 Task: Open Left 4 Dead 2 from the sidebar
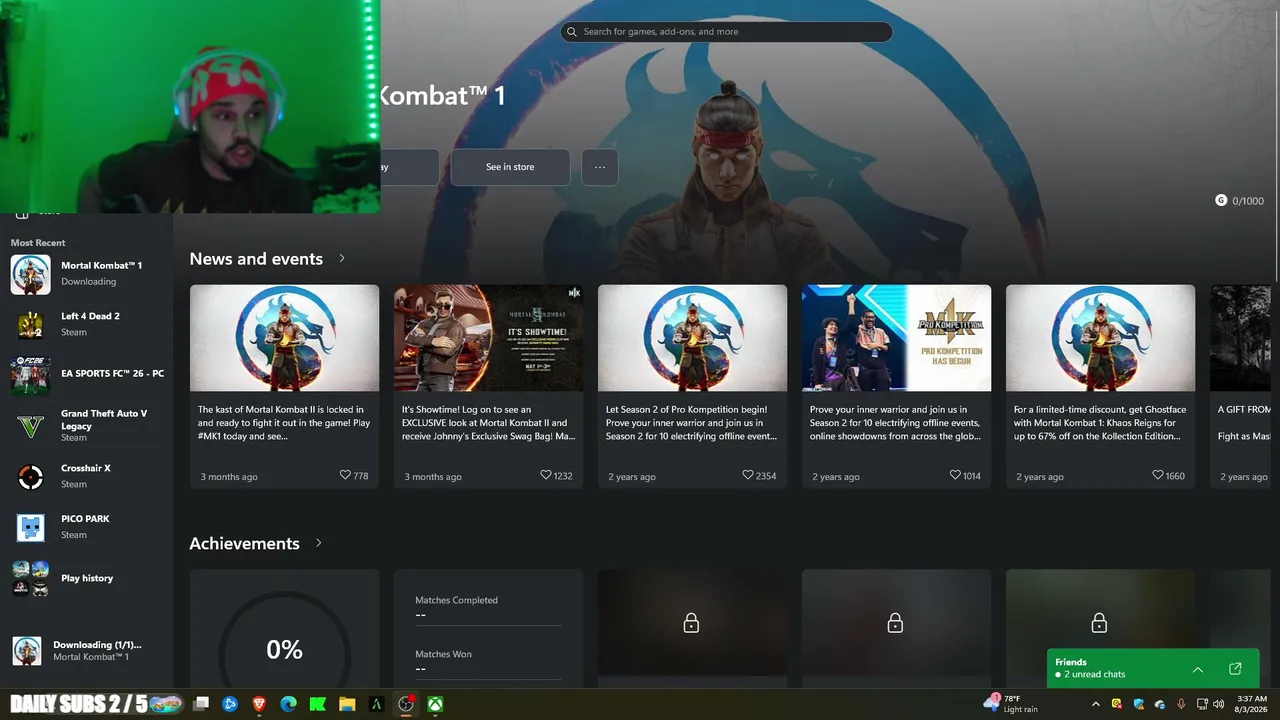[x=87, y=324]
